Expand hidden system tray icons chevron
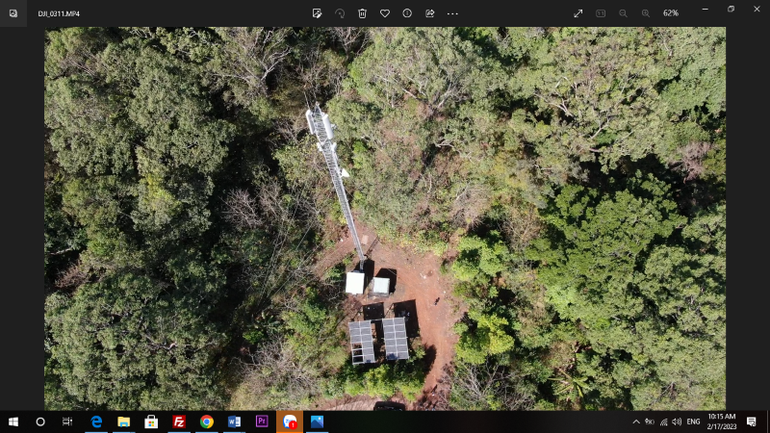770x433 pixels. 636,422
